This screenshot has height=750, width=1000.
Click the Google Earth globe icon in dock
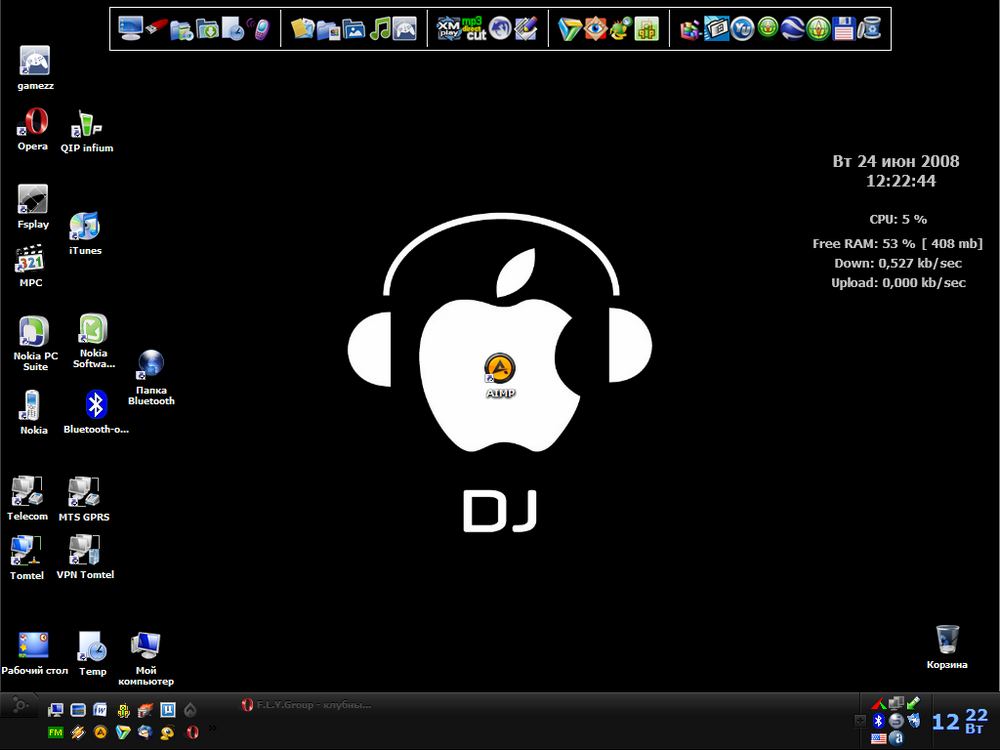point(793,29)
